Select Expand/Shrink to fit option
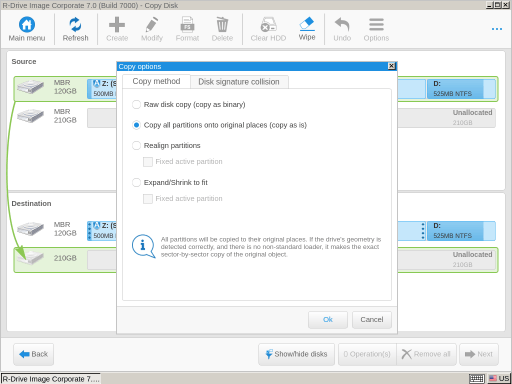Viewport: 512px width, 384px height. pyautogui.click(x=136, y=182)
